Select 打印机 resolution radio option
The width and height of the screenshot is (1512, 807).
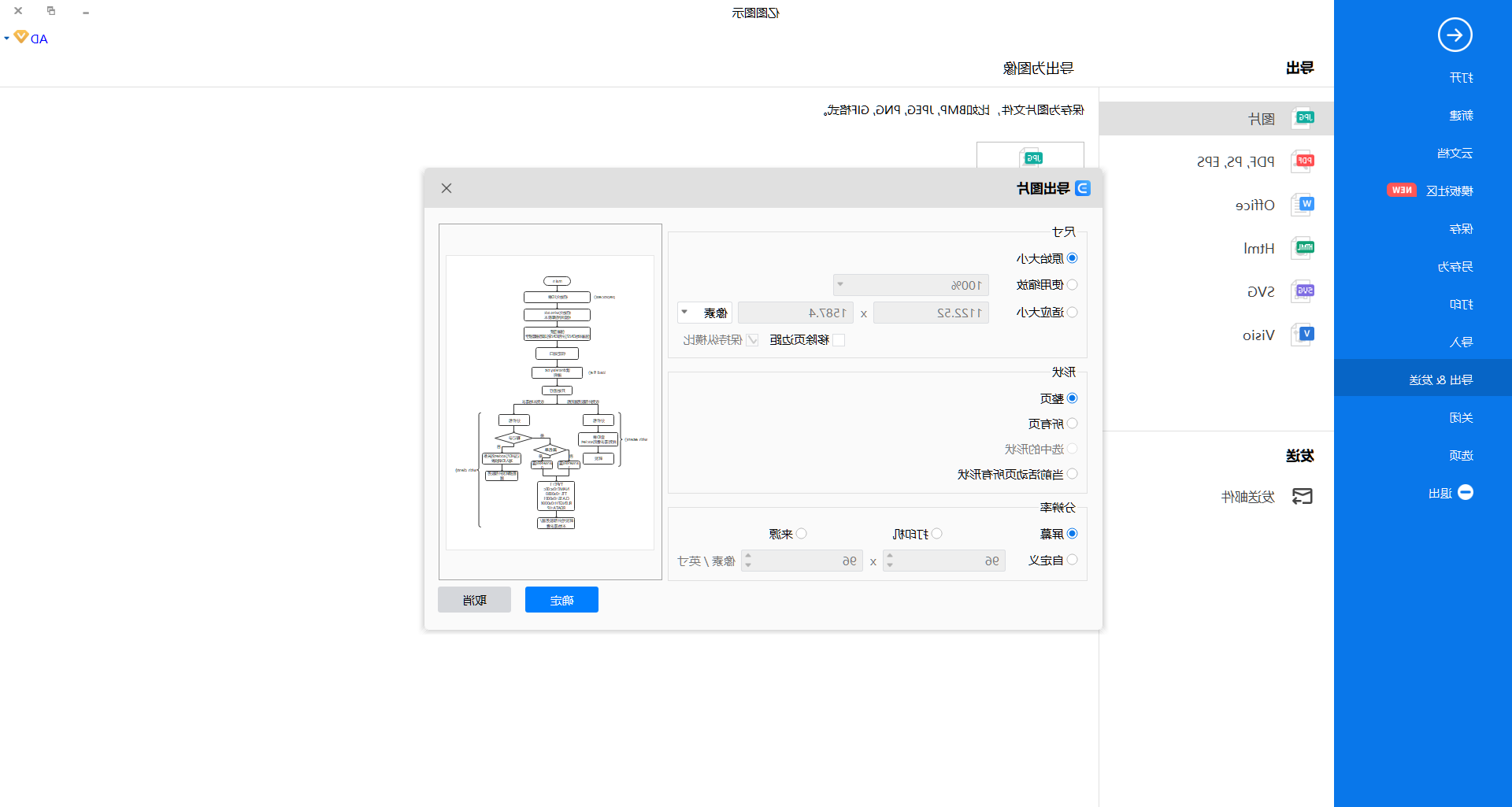[937, 534]
